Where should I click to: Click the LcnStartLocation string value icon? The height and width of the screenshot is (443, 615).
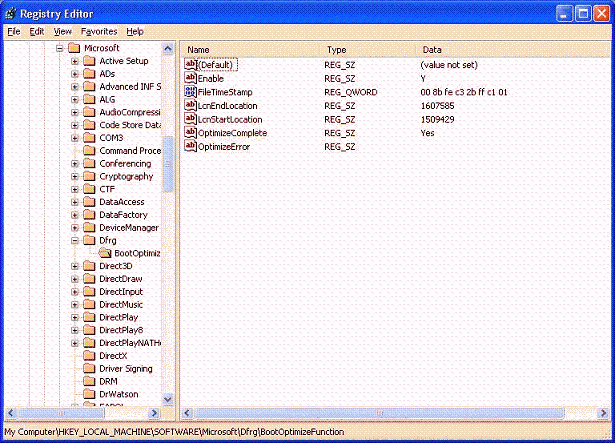(x=190, y=119)
